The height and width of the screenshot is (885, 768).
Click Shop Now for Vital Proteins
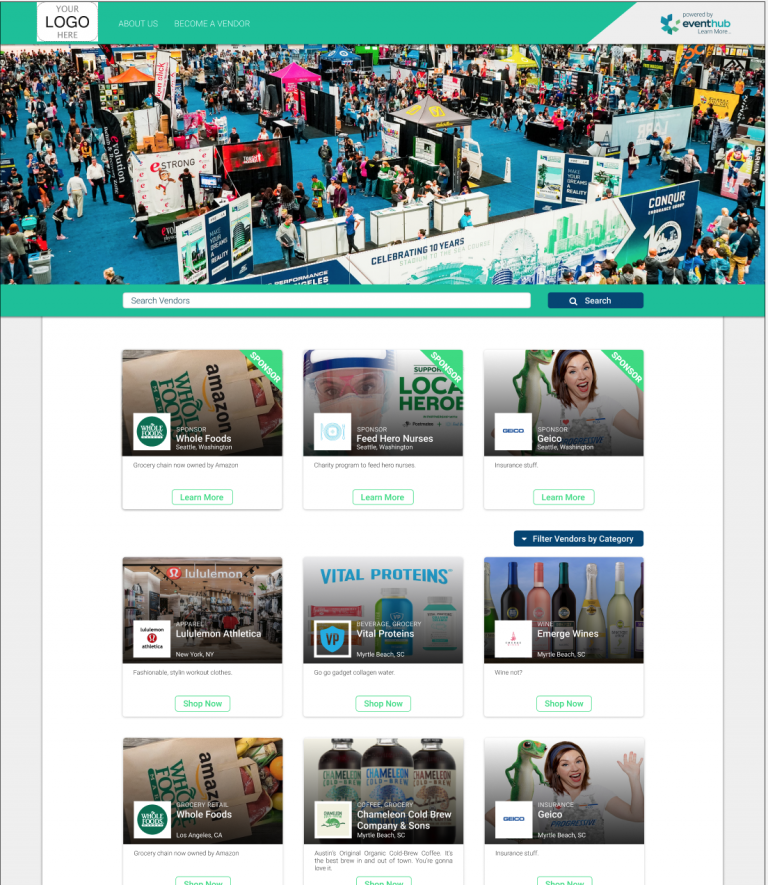[383, 703]
